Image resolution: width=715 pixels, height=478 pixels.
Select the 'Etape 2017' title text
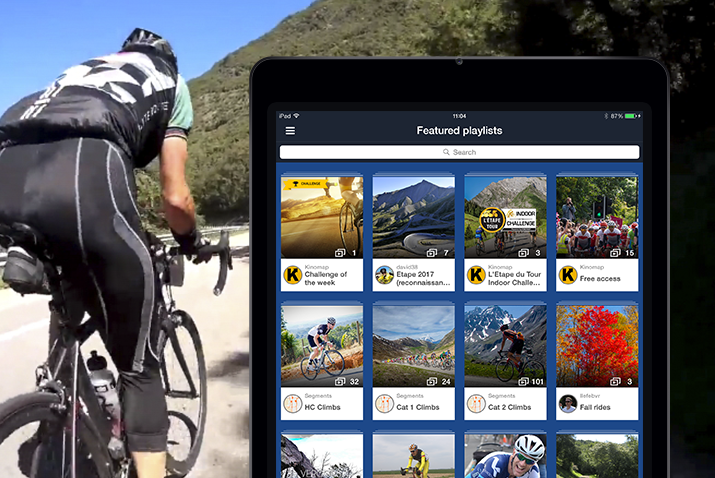point(415,274)
